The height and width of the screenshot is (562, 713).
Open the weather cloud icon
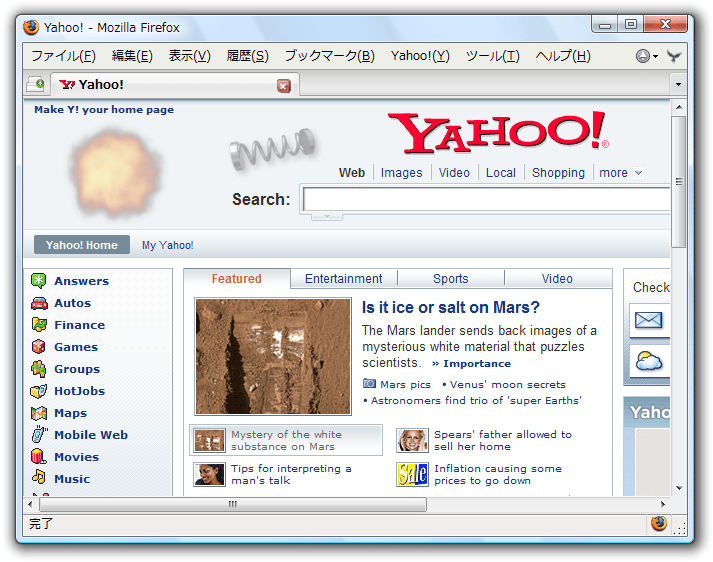pos(648,361)
